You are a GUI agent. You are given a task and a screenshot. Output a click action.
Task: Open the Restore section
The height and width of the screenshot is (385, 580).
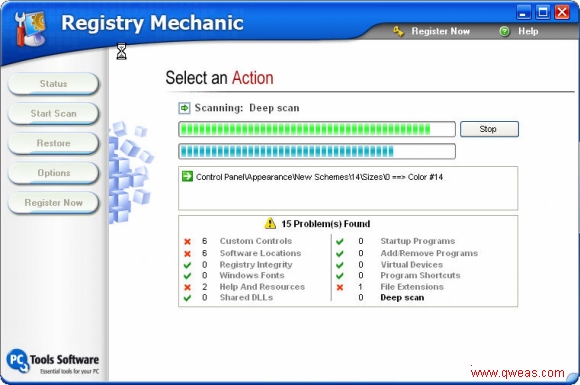[53, 143]
